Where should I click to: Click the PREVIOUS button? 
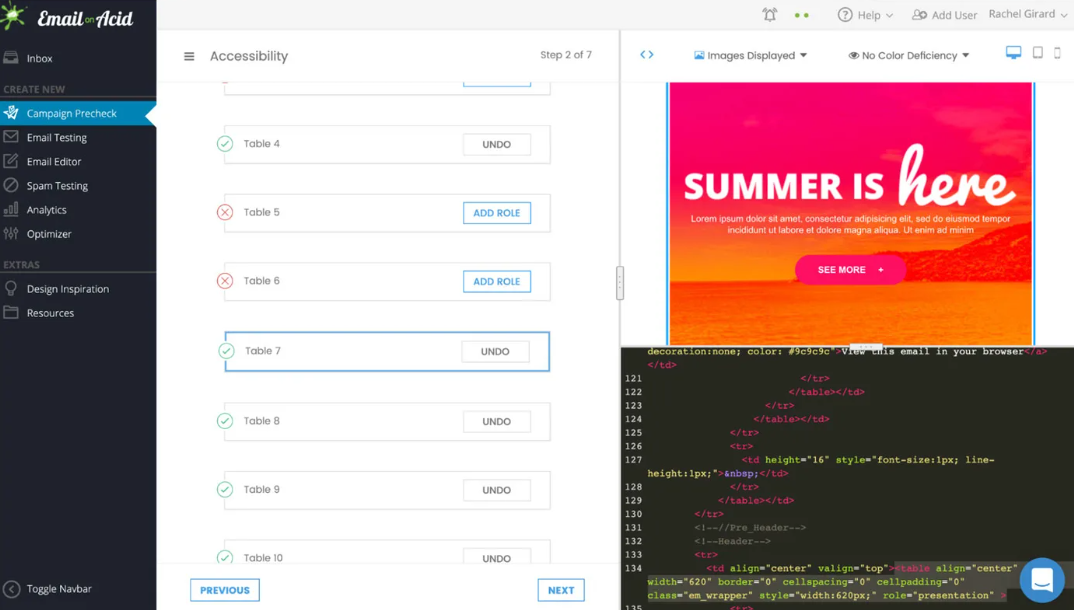pos(225,590)
